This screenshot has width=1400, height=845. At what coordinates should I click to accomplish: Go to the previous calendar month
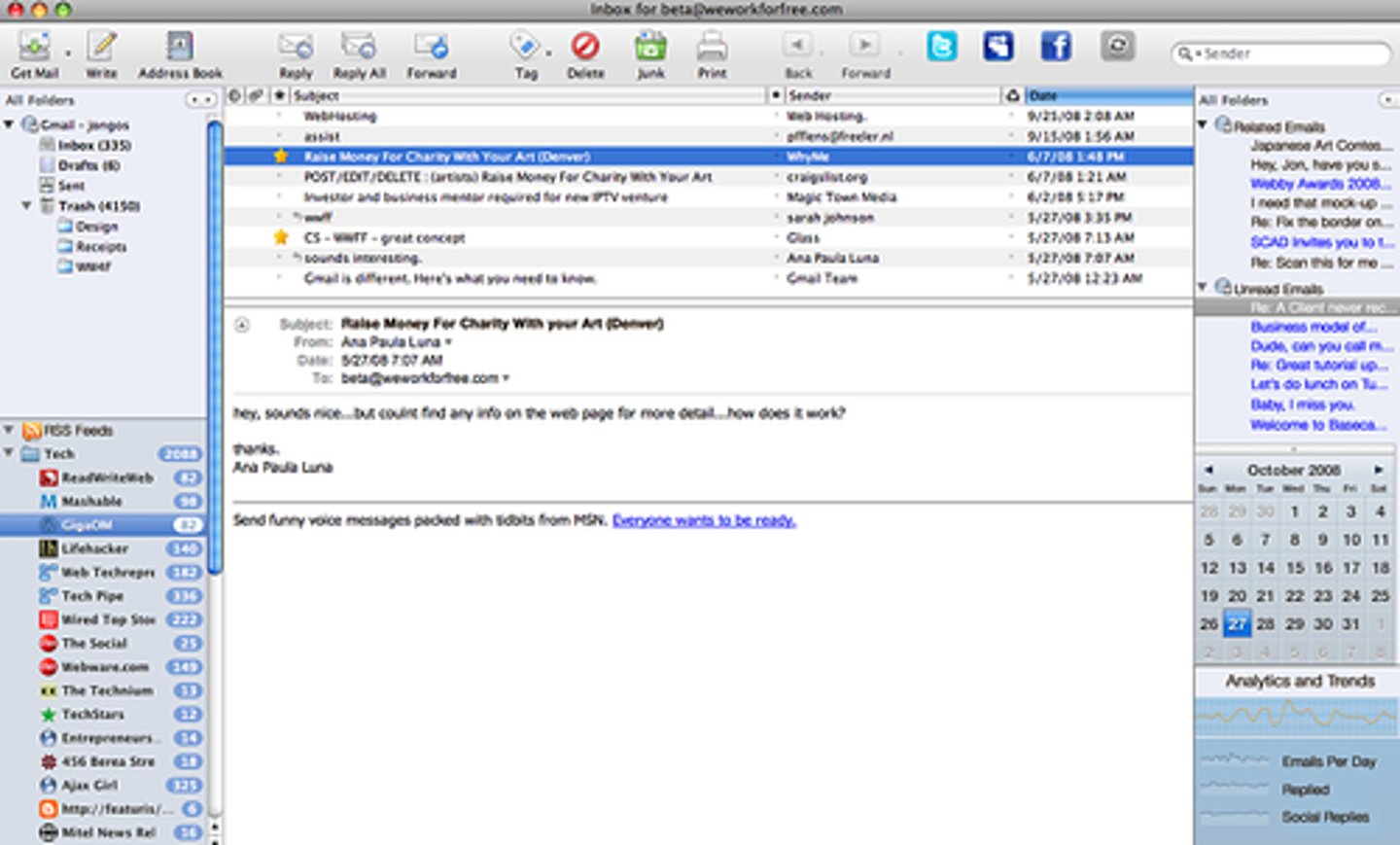(1208, 469)
